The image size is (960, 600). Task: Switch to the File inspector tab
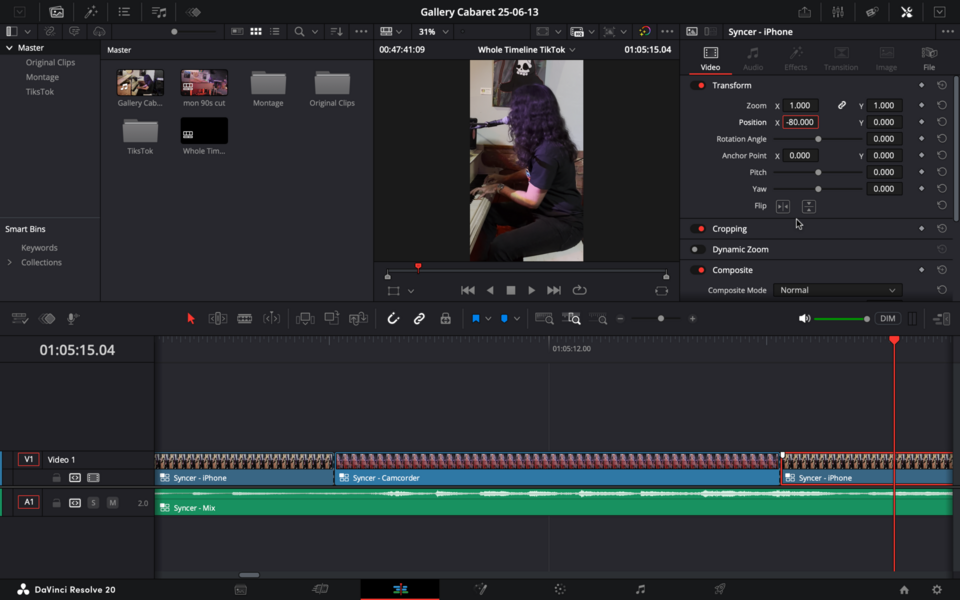929,59
